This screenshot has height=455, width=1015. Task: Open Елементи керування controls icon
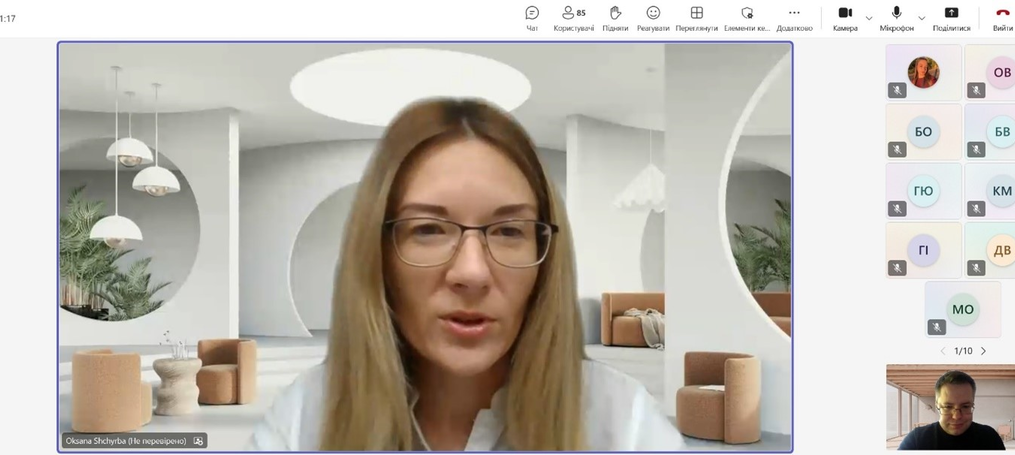coord(747,18)
